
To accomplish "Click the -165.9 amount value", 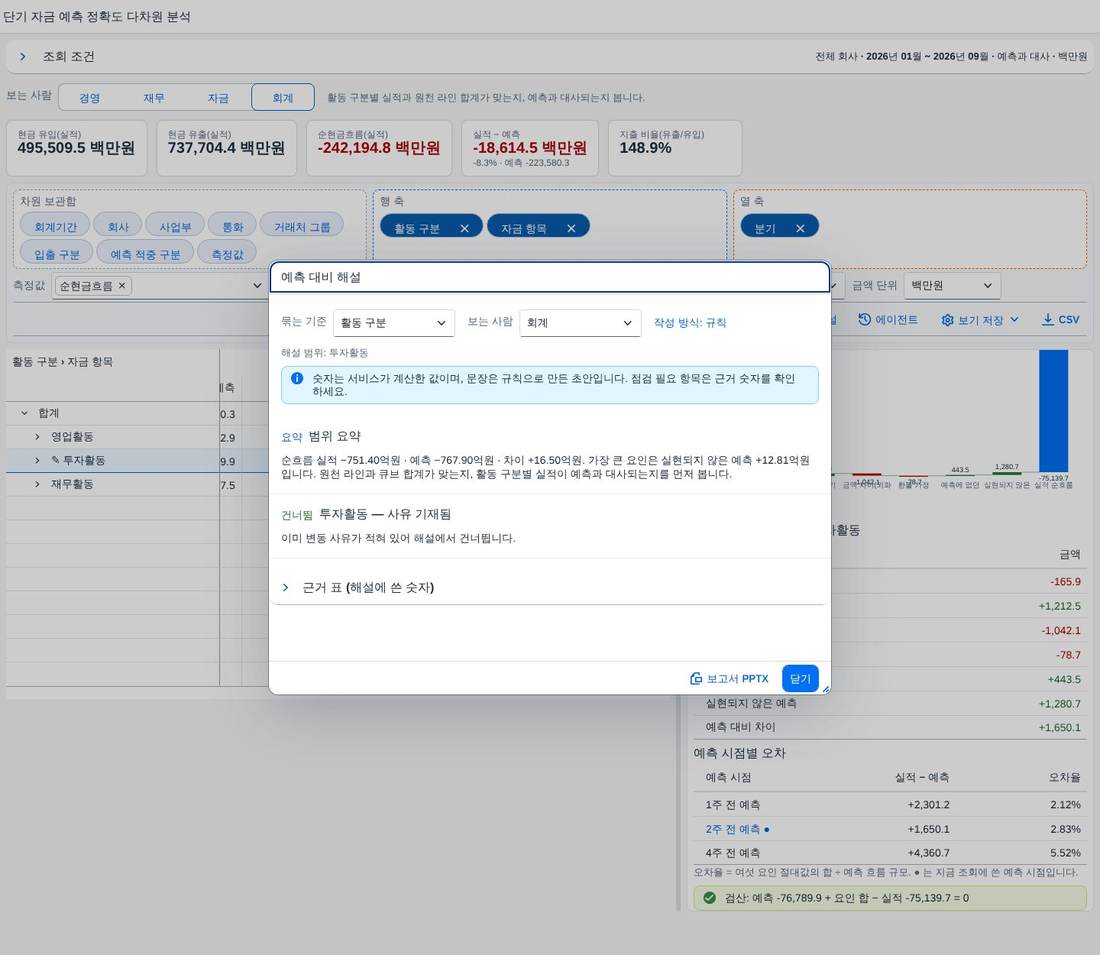I will [x=1065, y=582].
